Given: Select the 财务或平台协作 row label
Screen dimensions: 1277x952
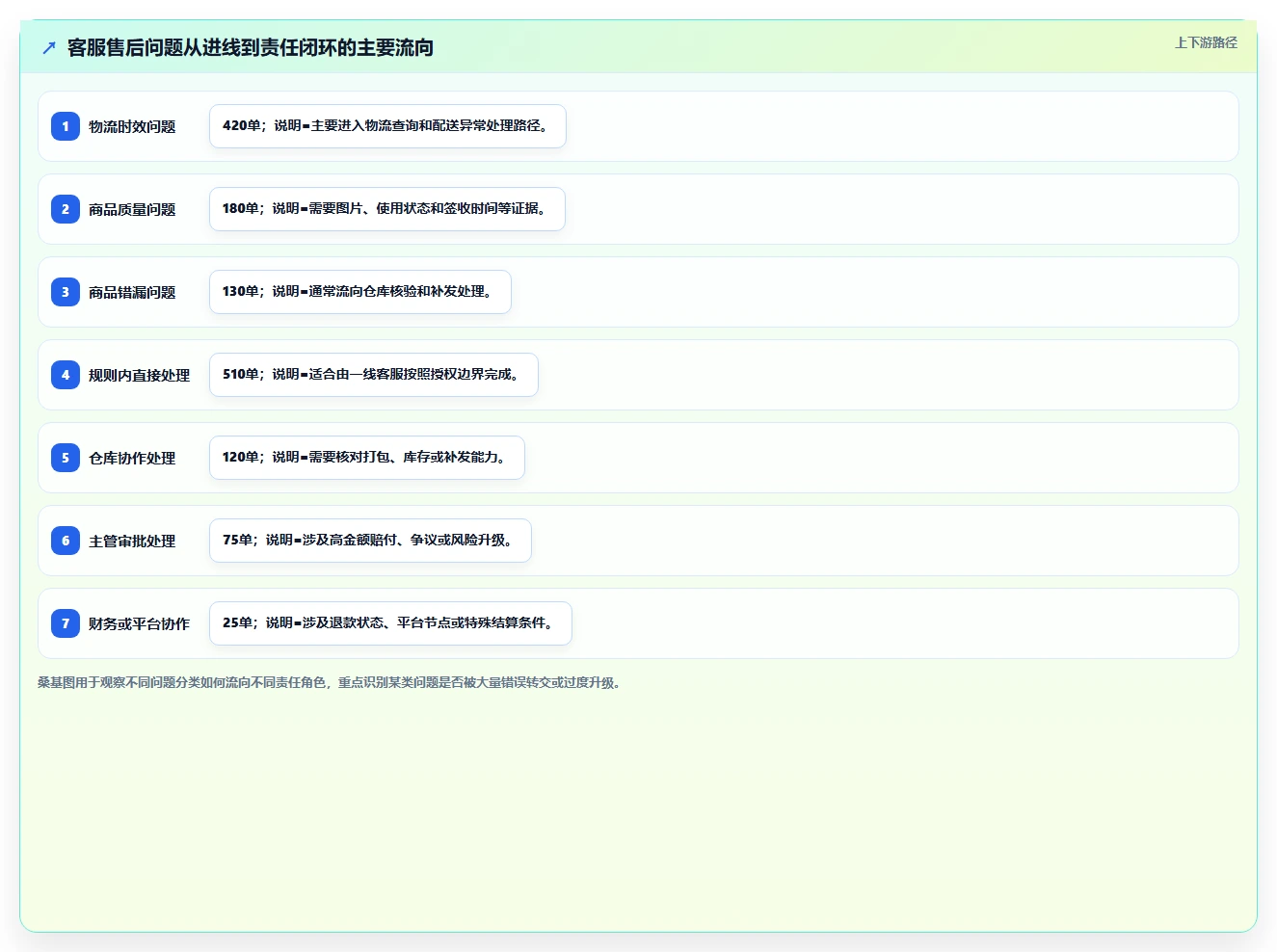Looking at the screenshot, I should (x=139, y=623).
